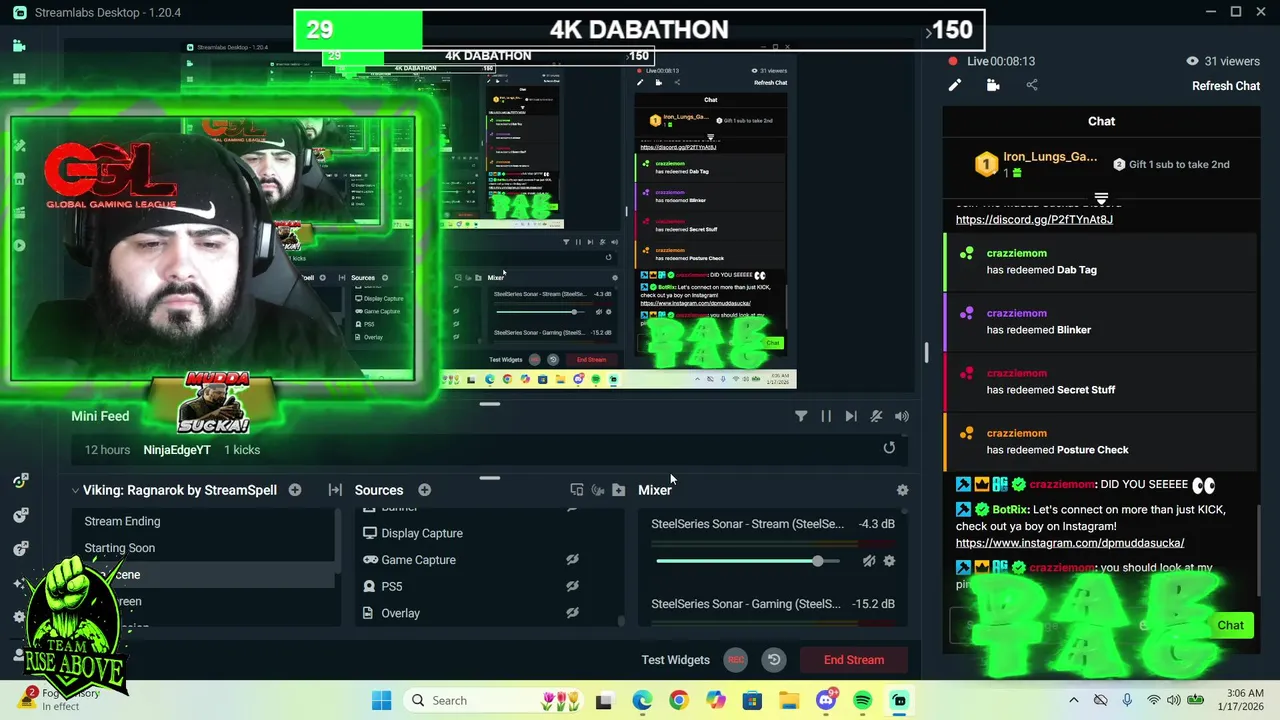Open File Explorer from the taskbar
1280x720 pixels.
[789, 700]
